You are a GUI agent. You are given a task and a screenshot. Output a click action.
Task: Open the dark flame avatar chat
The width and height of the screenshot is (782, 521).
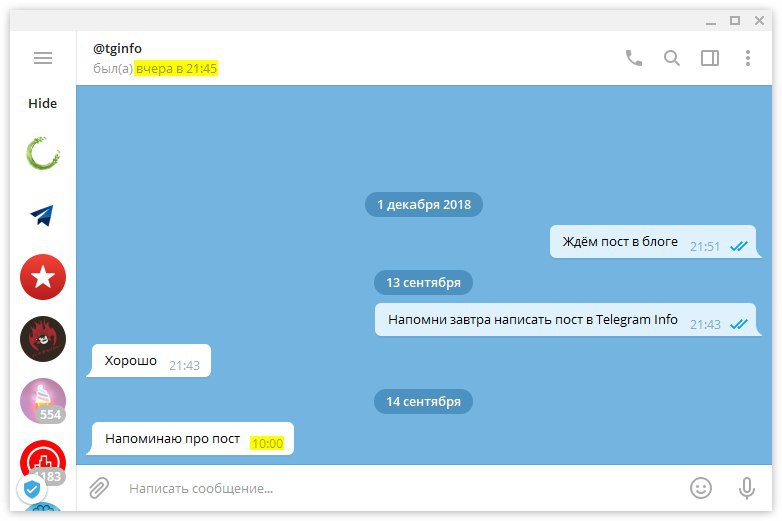point(43,339)
